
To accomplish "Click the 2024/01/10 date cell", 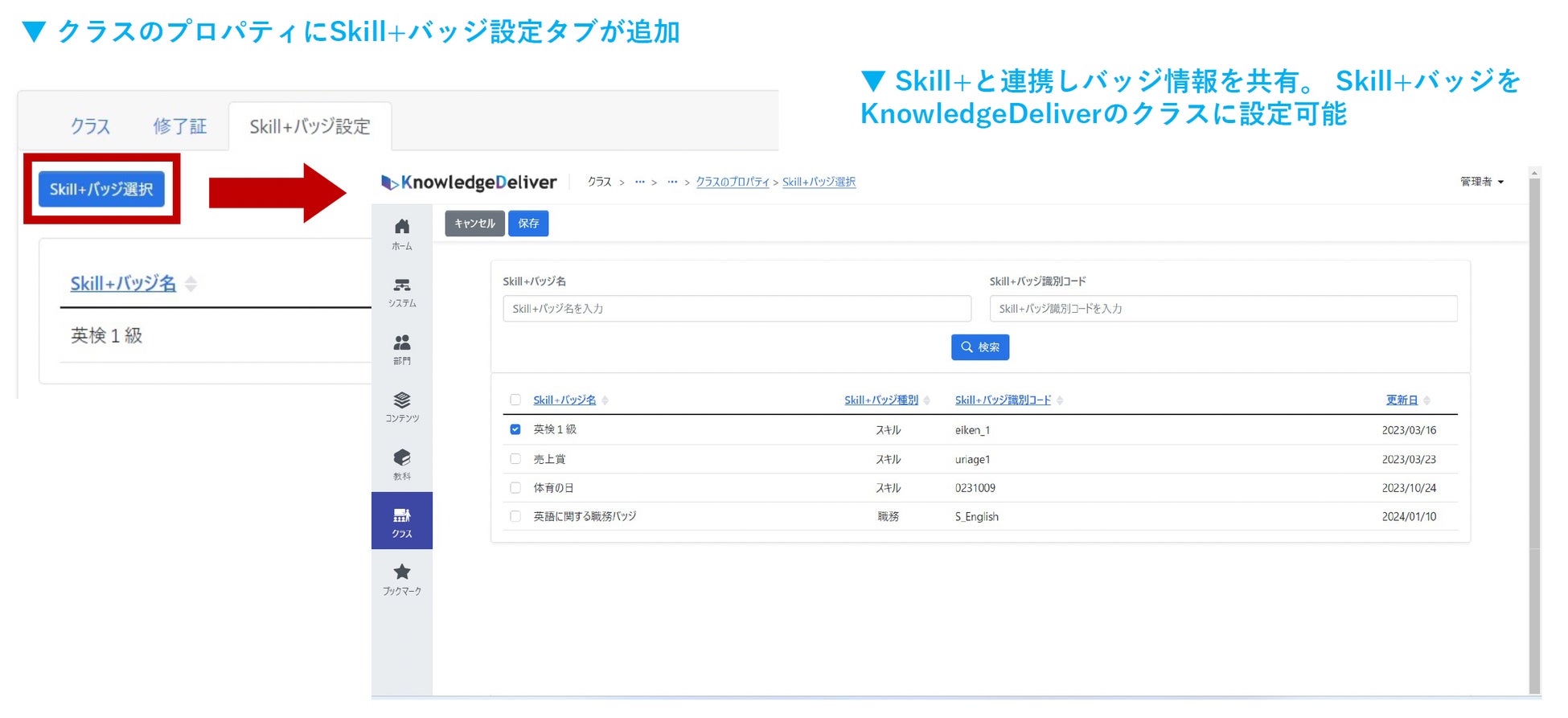I will click(1409, 517).
